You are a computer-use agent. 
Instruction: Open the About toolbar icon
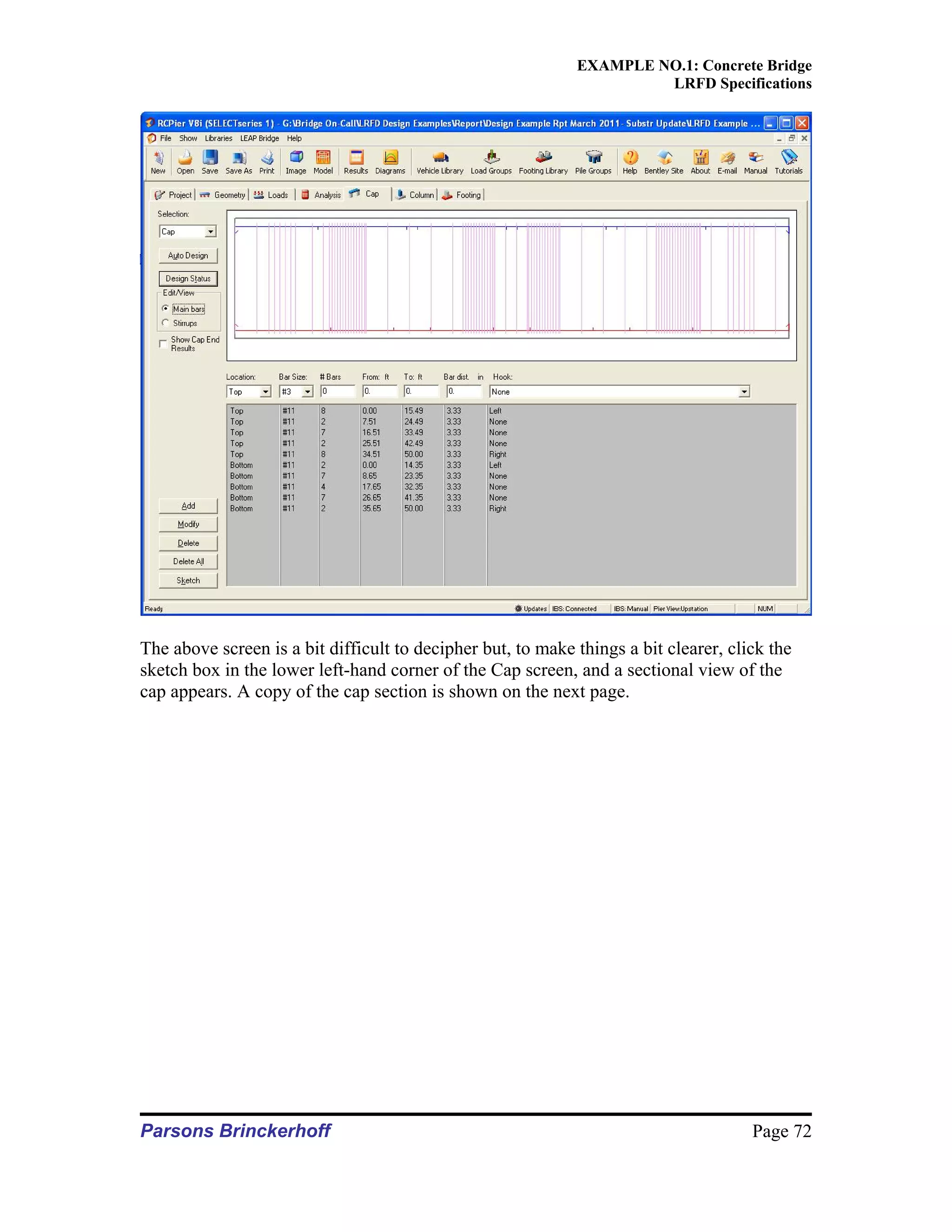coord(701,162)
